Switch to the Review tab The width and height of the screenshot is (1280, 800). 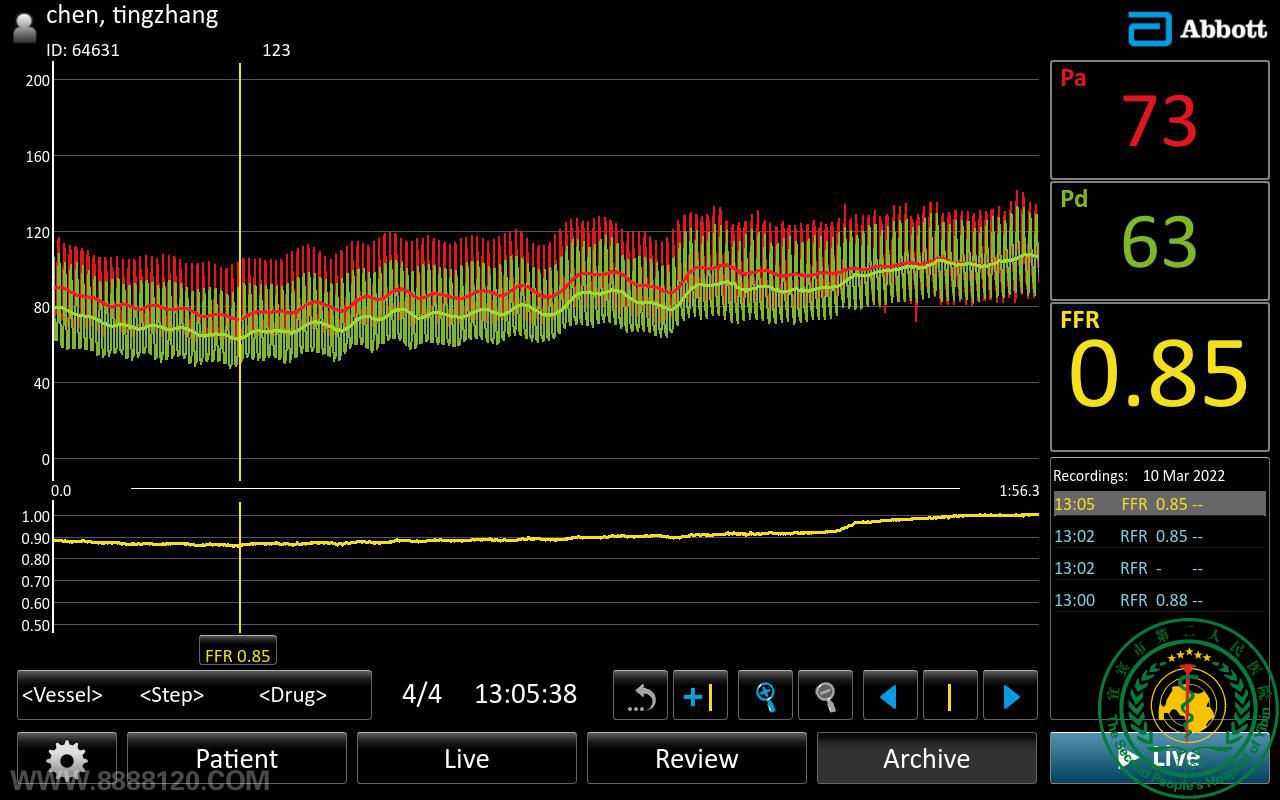click(696, 759)
